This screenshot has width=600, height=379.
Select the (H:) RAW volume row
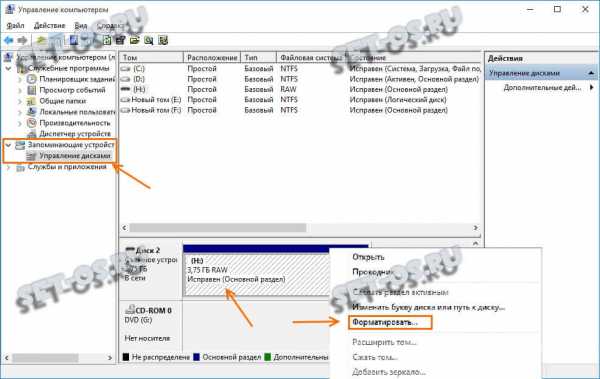(x=300, y=89)
